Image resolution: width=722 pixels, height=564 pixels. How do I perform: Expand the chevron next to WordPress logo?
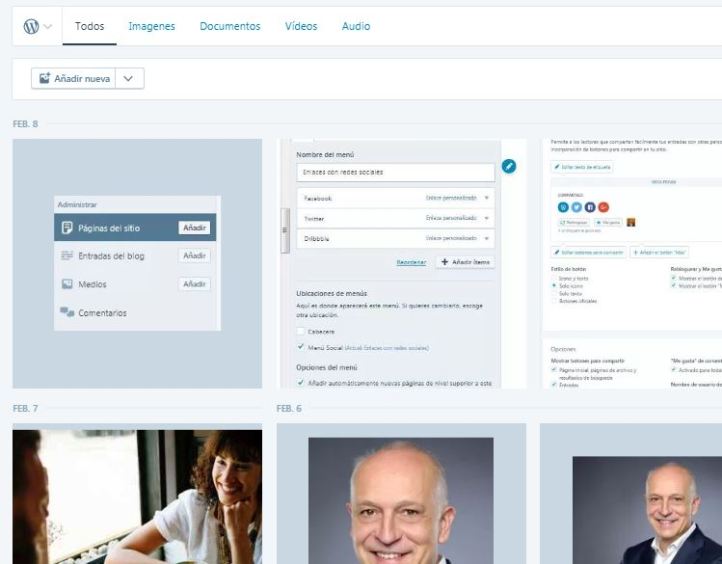click(47, 27)
